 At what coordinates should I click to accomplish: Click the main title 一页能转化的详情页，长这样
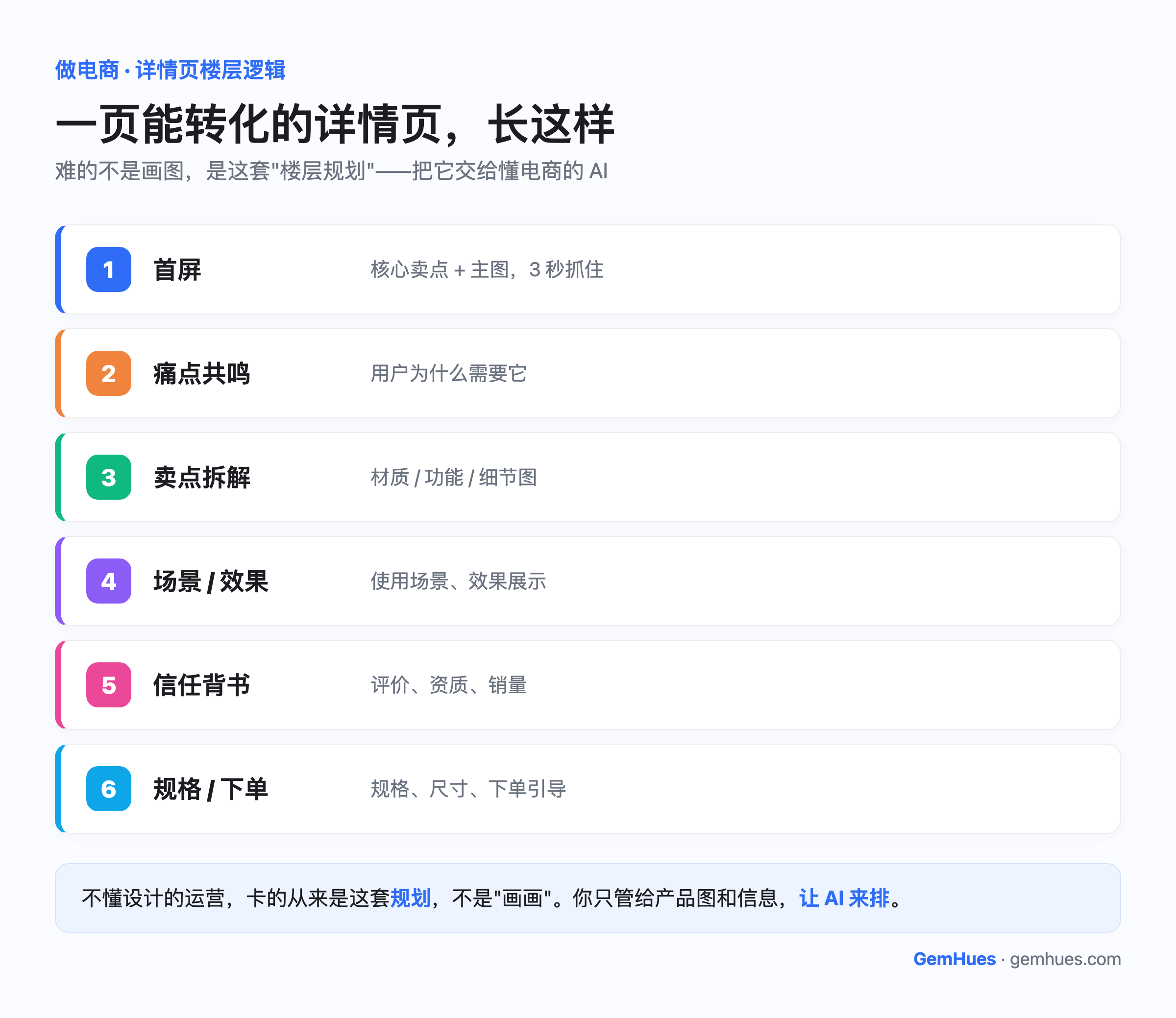(335, 124)
